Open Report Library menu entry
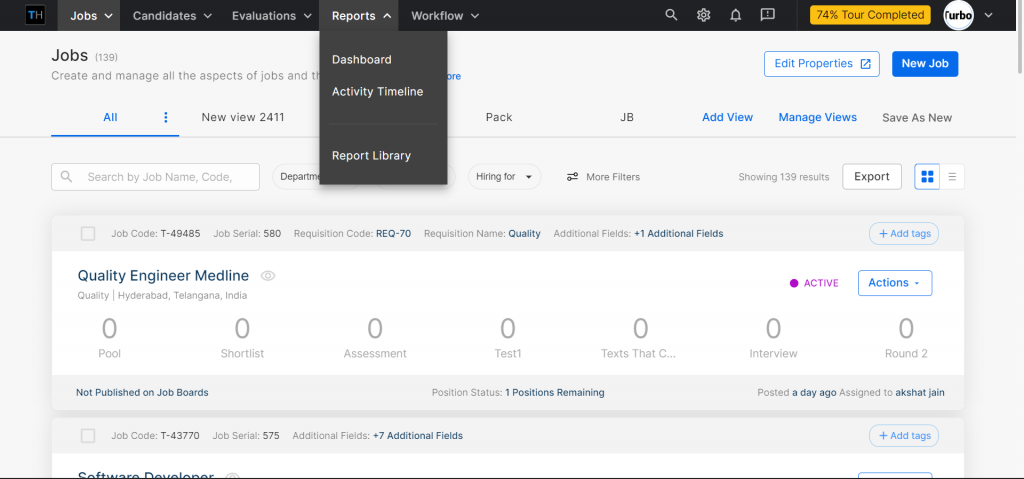1024x479 pixels. 371,156
